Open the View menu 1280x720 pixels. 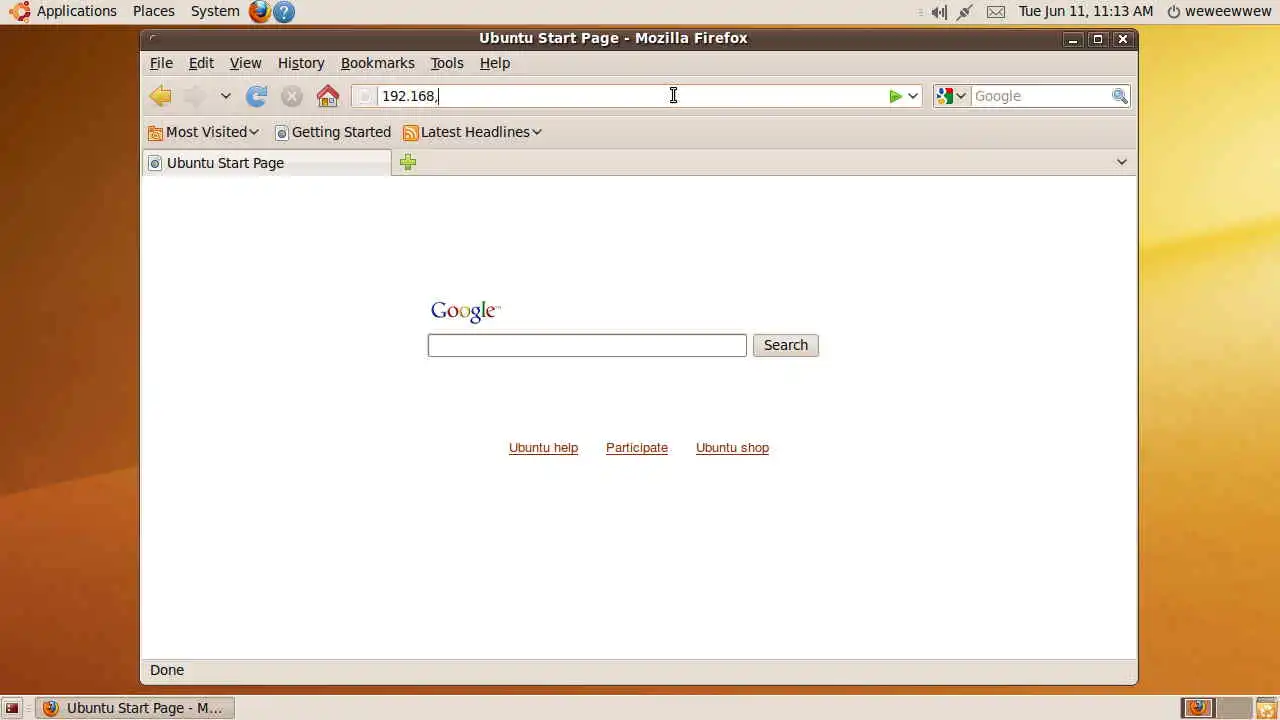(x=245, y=63)
